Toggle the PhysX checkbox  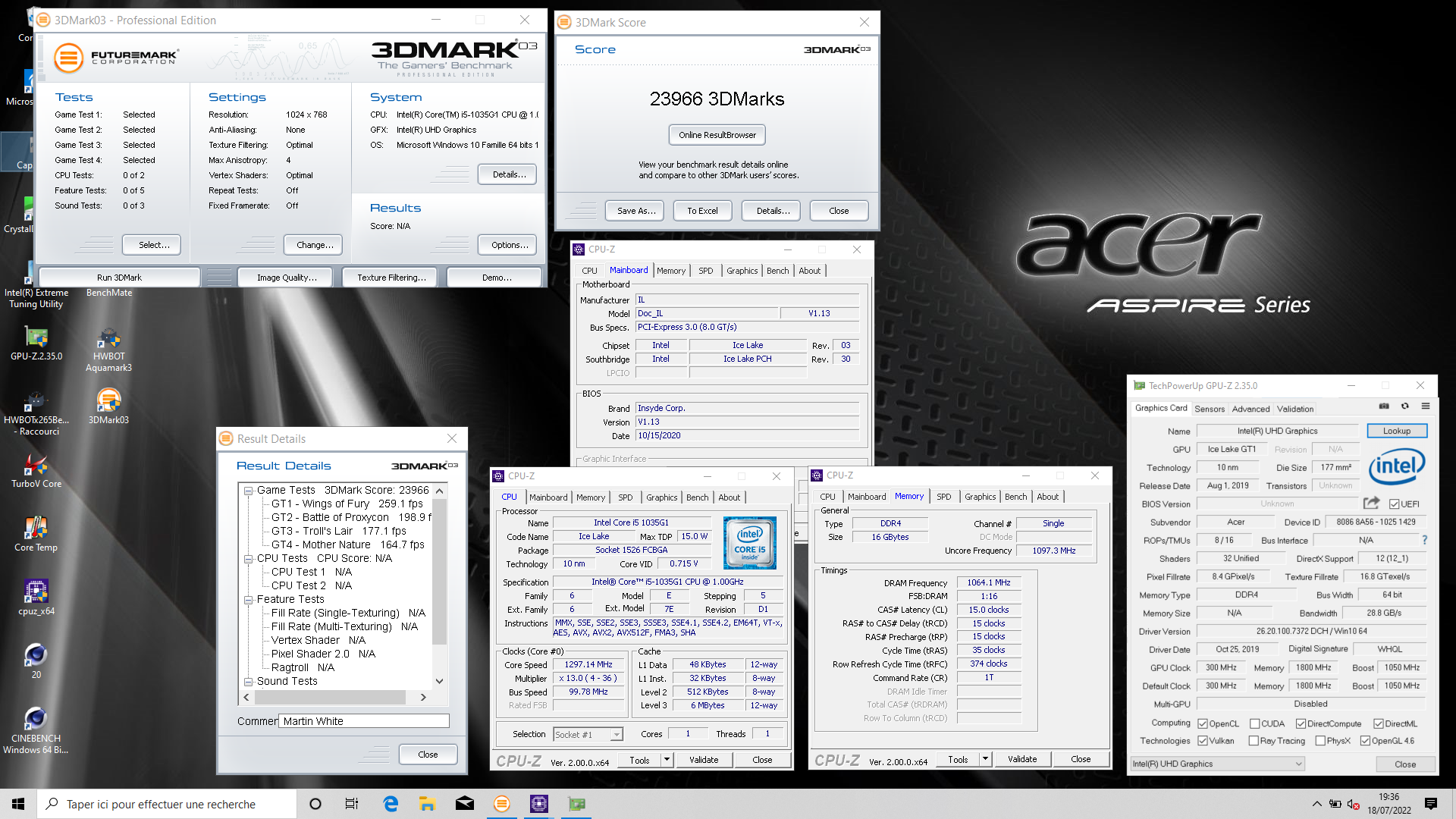pos(1320,741)
